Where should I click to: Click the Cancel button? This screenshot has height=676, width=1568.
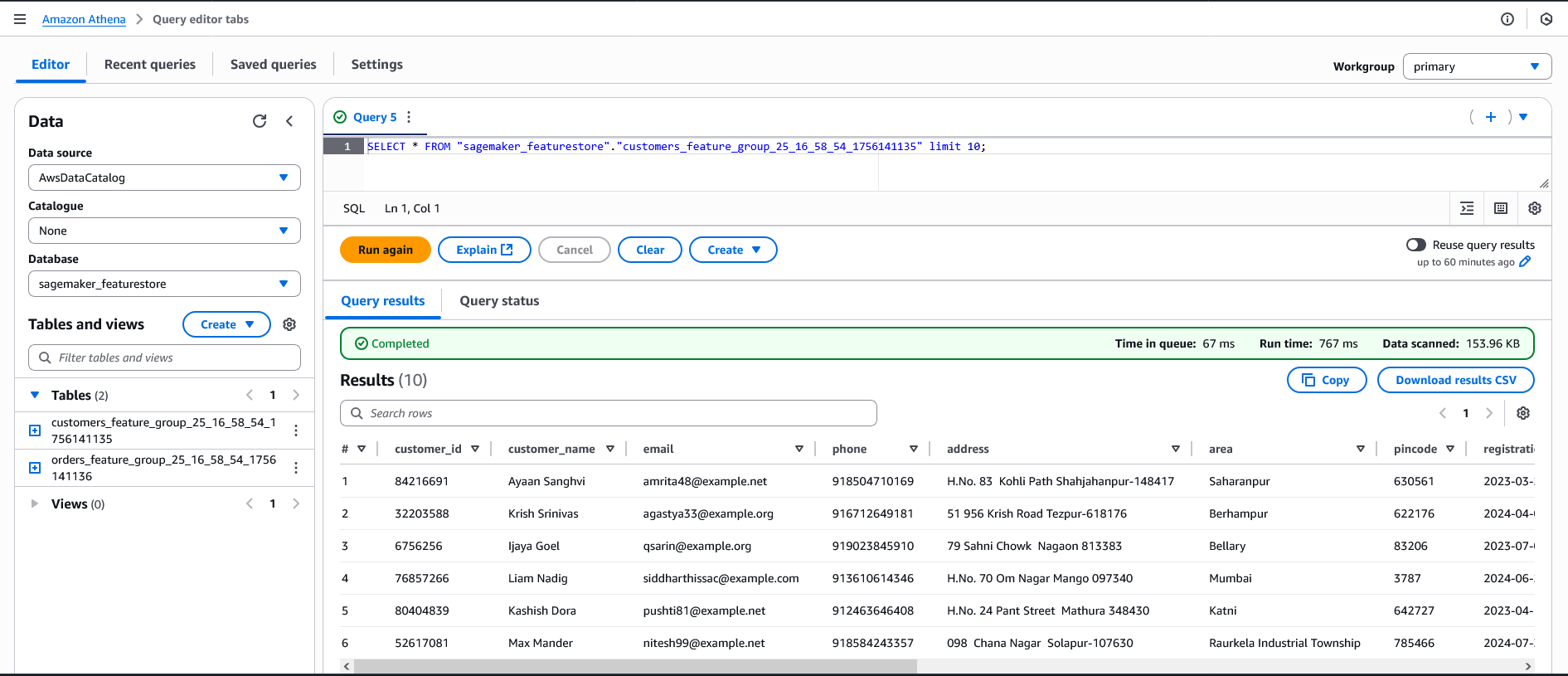[x=575, y=250]
